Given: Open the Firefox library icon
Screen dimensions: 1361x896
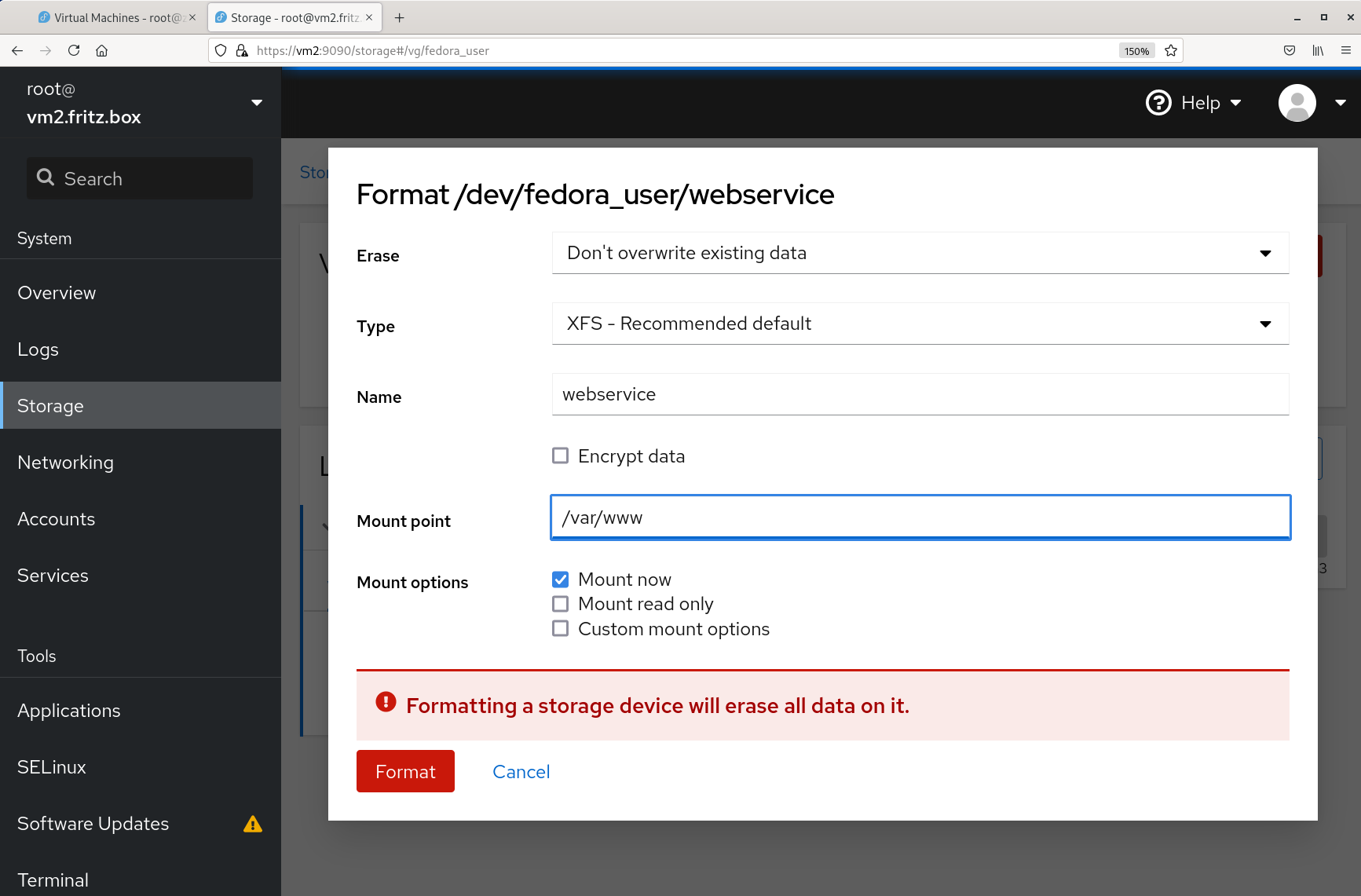Looking at the screenshot, I should tap(1318, 51).
